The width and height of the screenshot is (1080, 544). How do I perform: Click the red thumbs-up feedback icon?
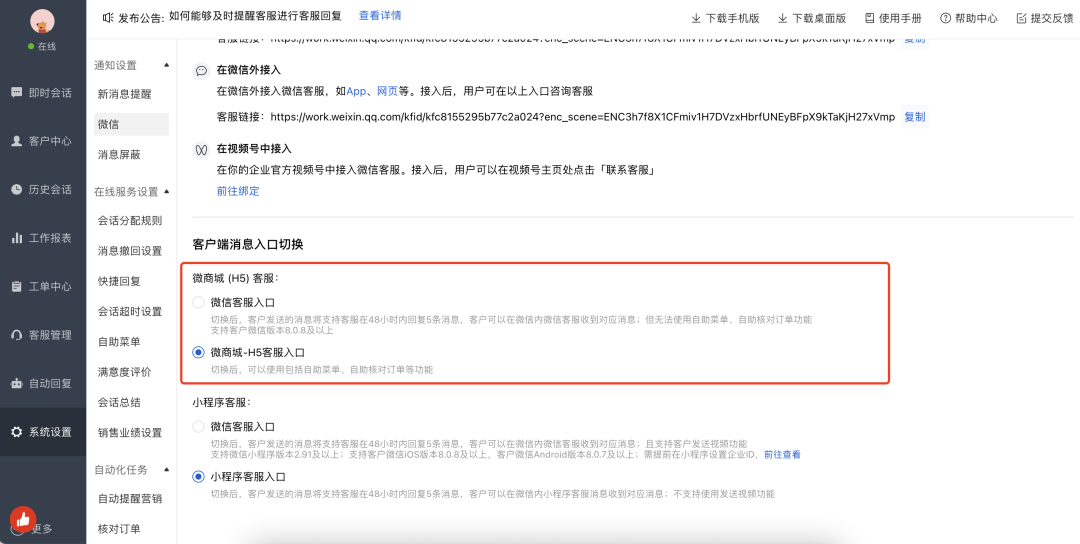(23, 519)
